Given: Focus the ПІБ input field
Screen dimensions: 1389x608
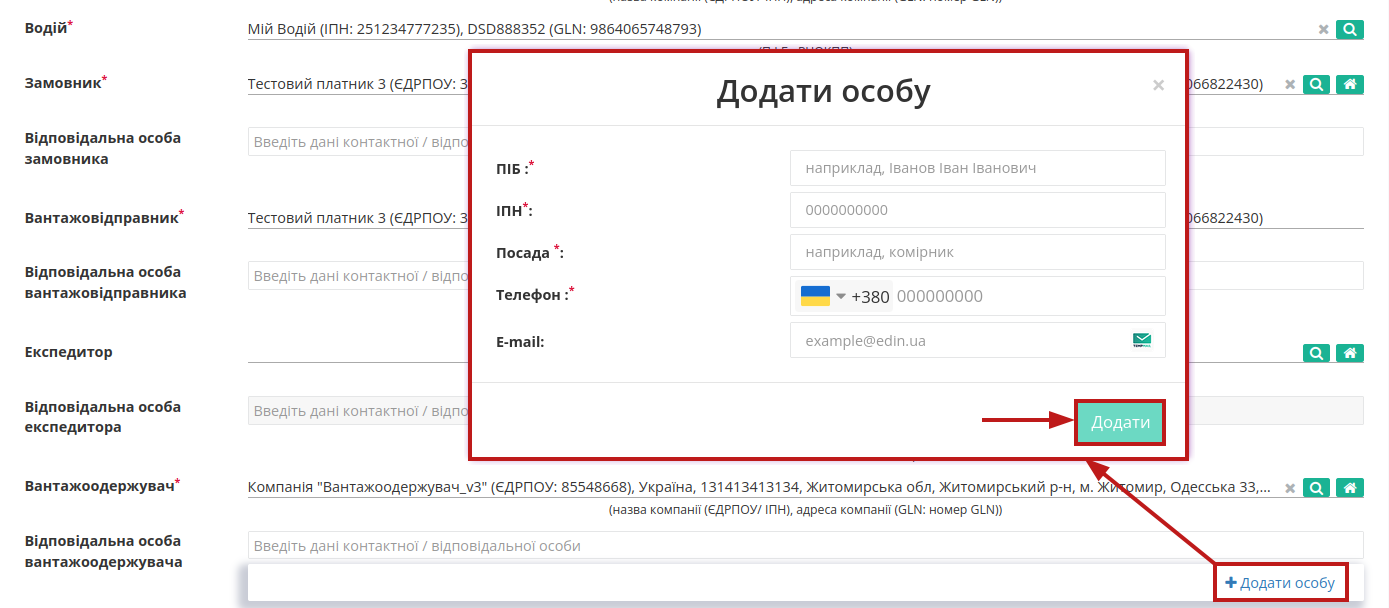Looking at the screenshot, I should click(x=978, y=168).
